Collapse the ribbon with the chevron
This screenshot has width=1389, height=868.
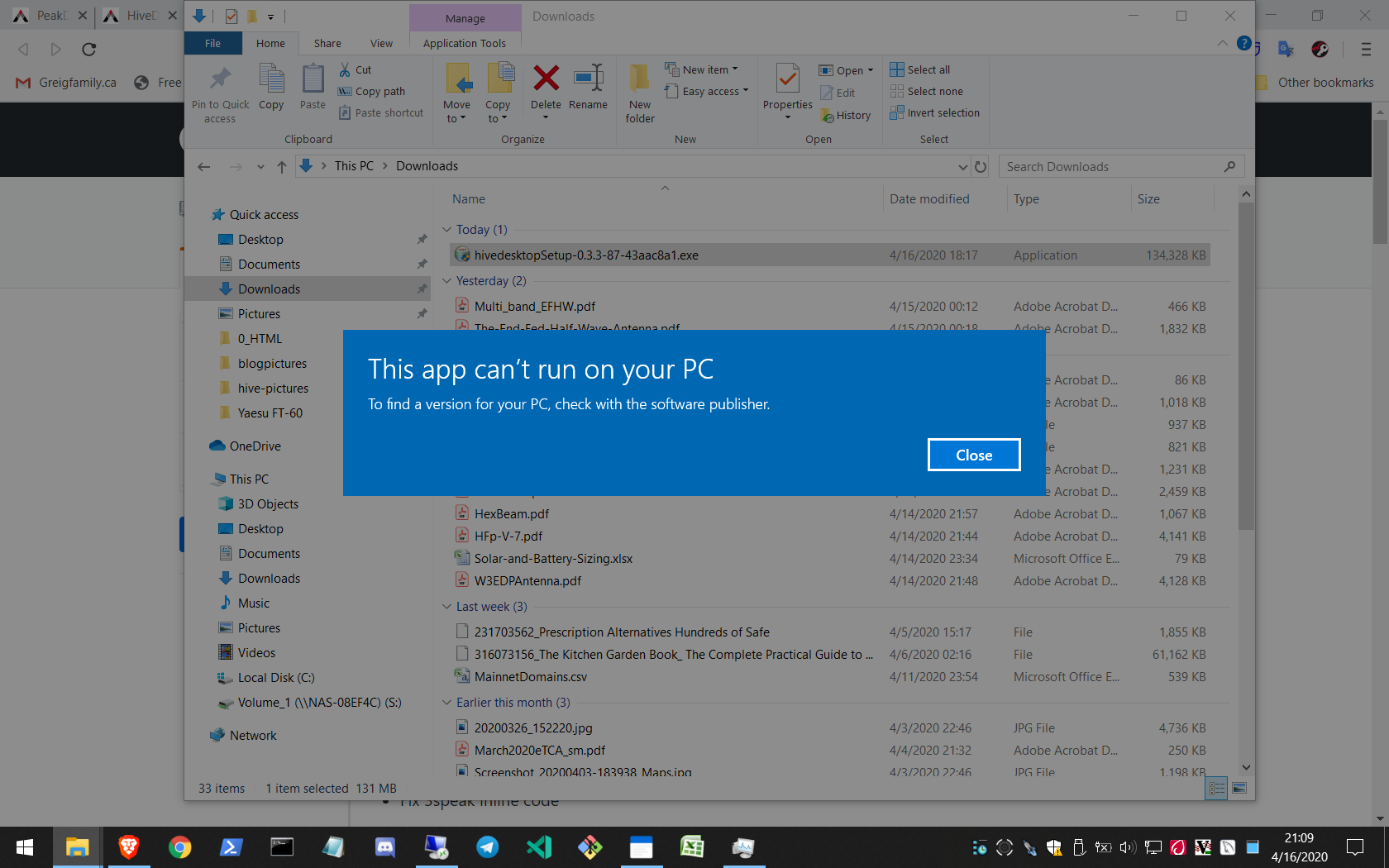click(x=1222, y=43)
